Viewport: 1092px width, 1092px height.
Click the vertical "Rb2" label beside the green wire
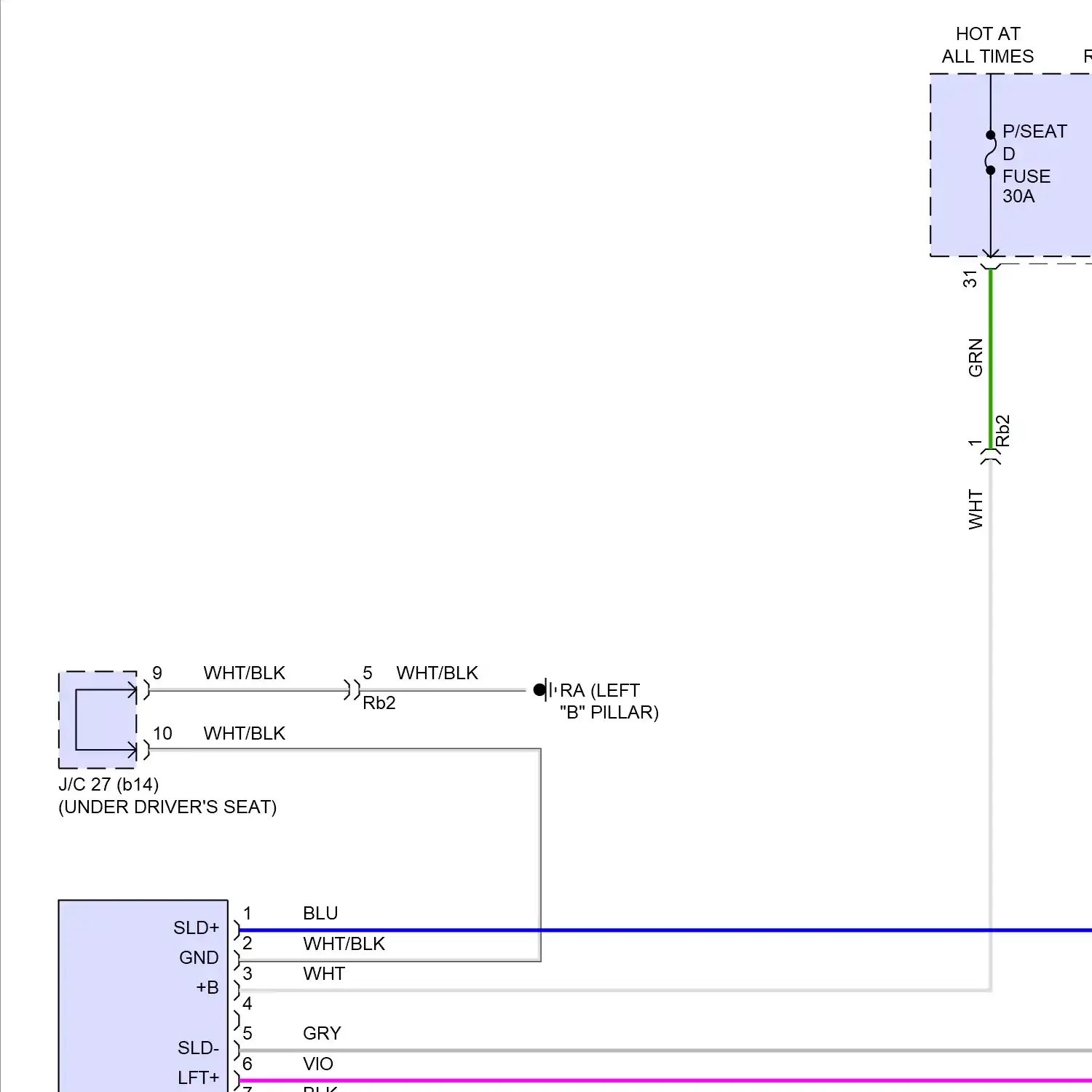[1002, 431]
